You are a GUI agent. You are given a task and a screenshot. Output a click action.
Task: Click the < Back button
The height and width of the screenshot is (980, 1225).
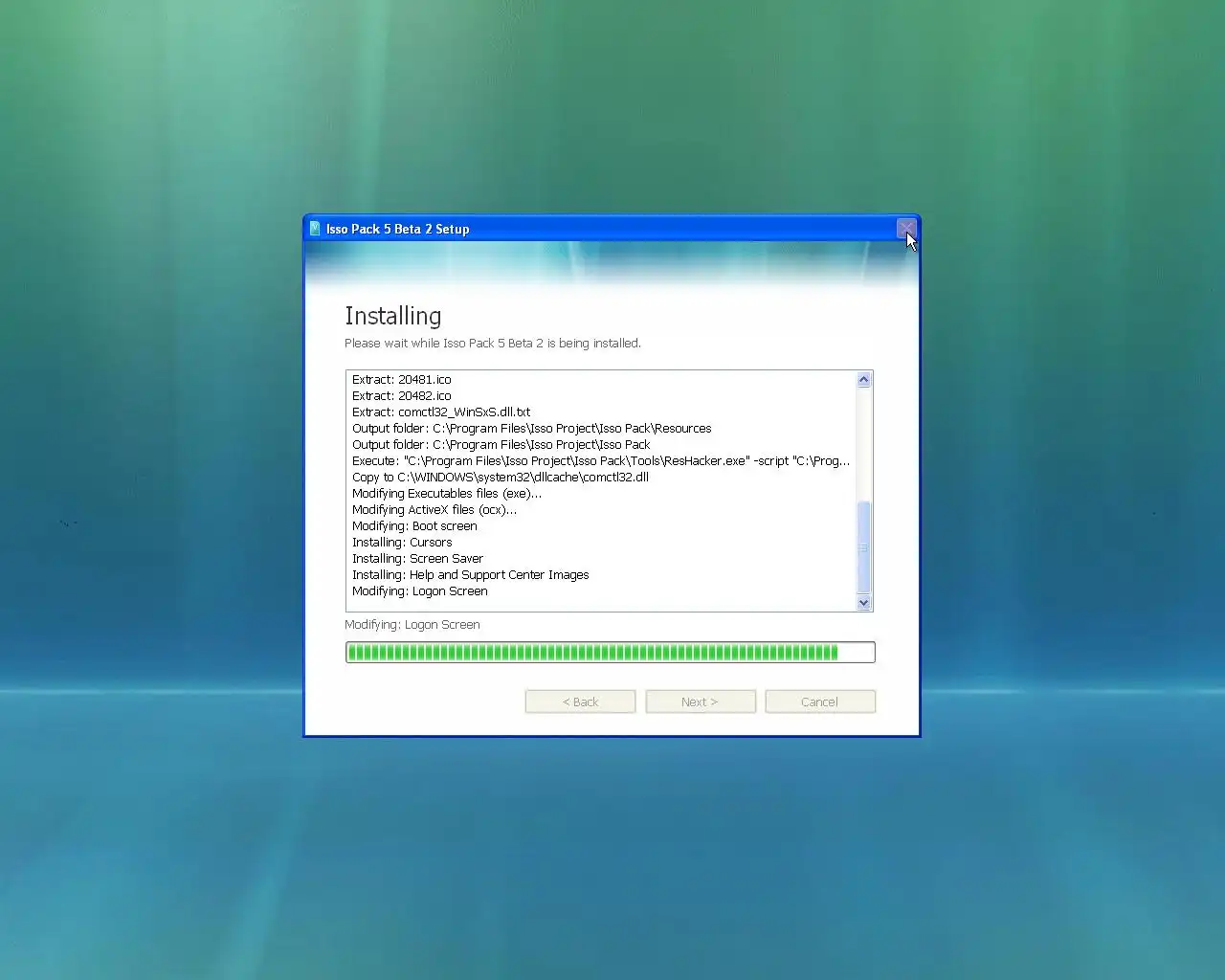(x=580, y=702)
